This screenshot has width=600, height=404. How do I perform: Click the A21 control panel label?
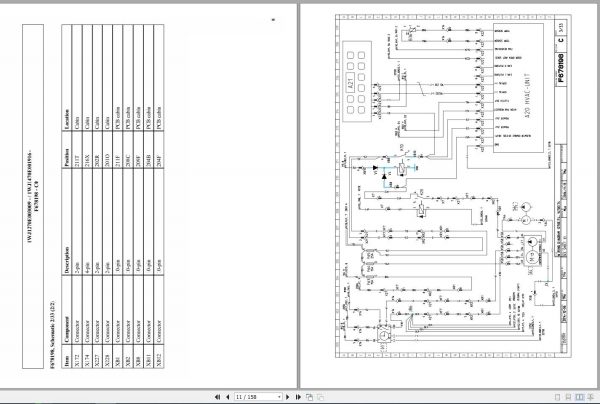(352, 82)
